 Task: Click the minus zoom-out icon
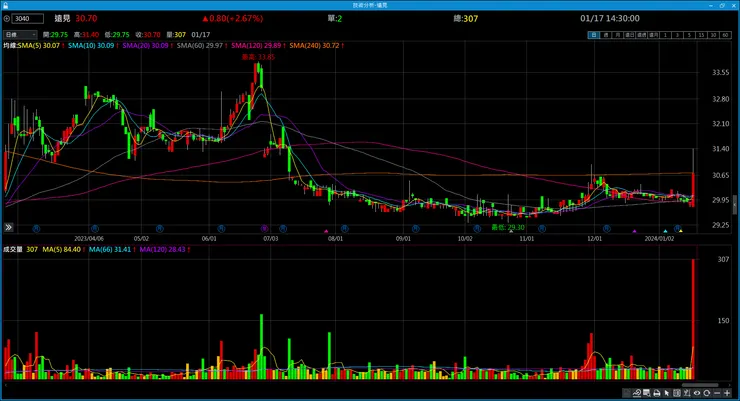click(717, 393)
